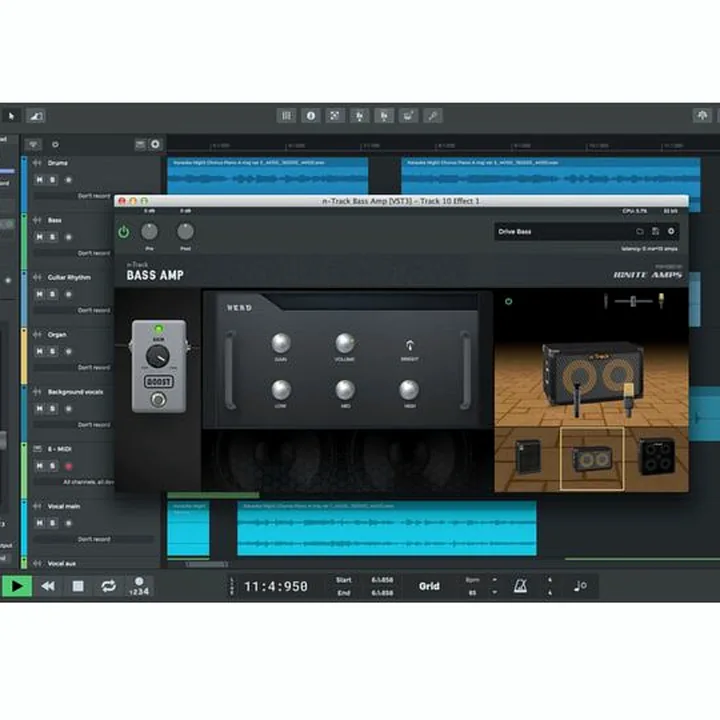Select the pointer tool in top toolbar

11,116
